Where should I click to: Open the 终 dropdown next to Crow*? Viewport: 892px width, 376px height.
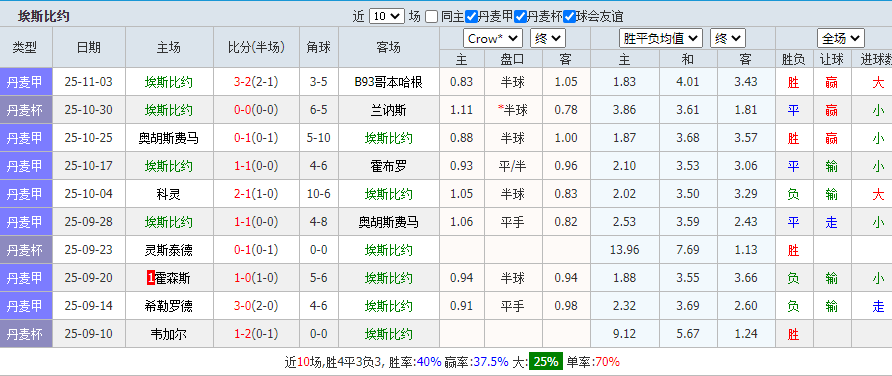coord(548,39)
